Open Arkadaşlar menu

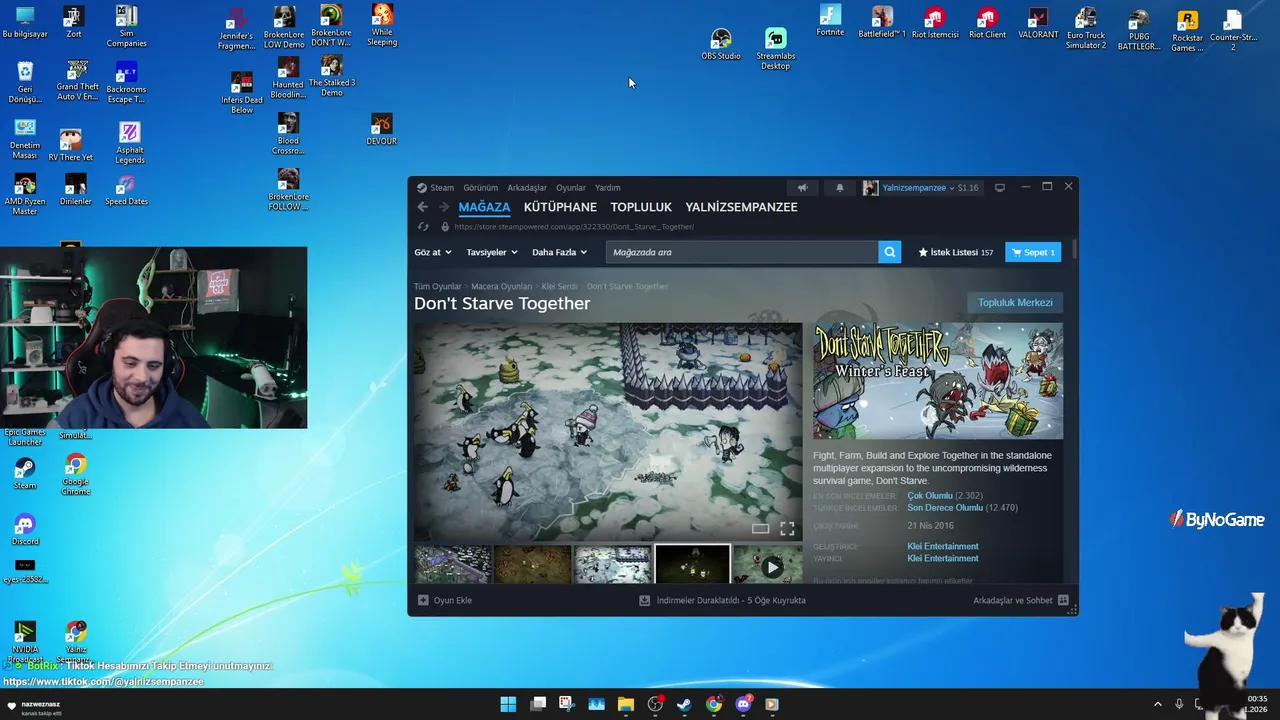pyautogui.click(x=527, y=188)
